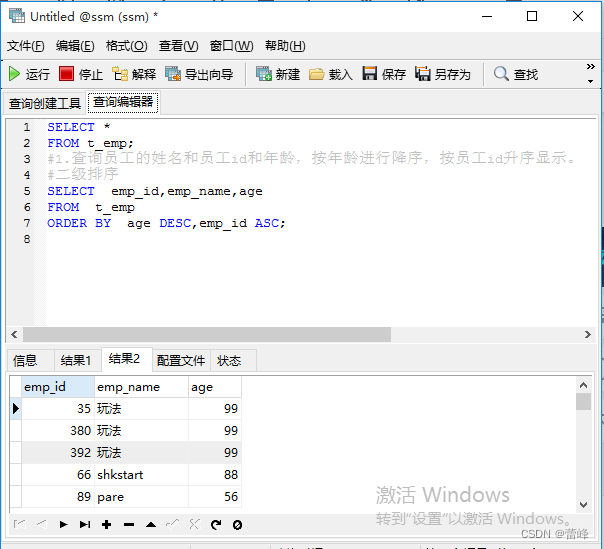Stop query execution with red stop icon

pos(66,74)
